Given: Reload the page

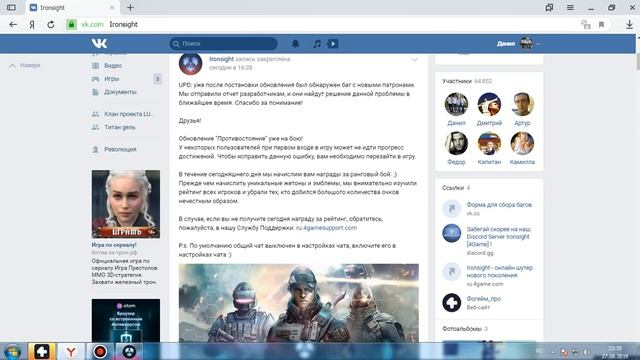Looking at the screenshot, I should [51, 24].
